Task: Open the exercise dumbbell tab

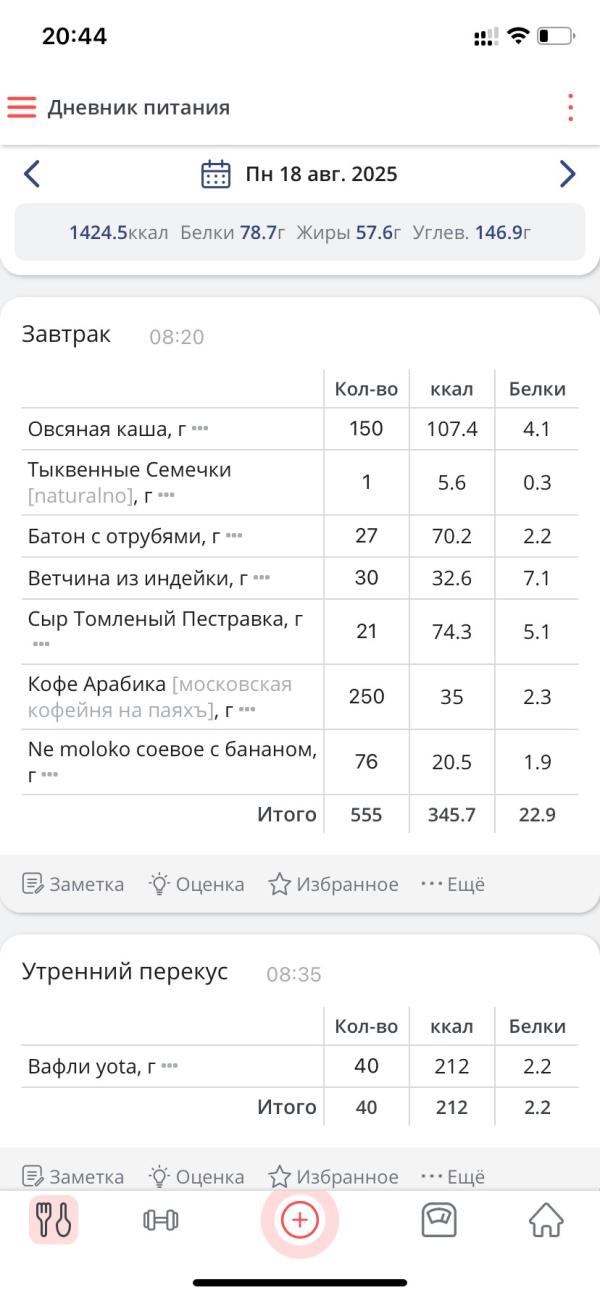Action: pos(160,1220)
